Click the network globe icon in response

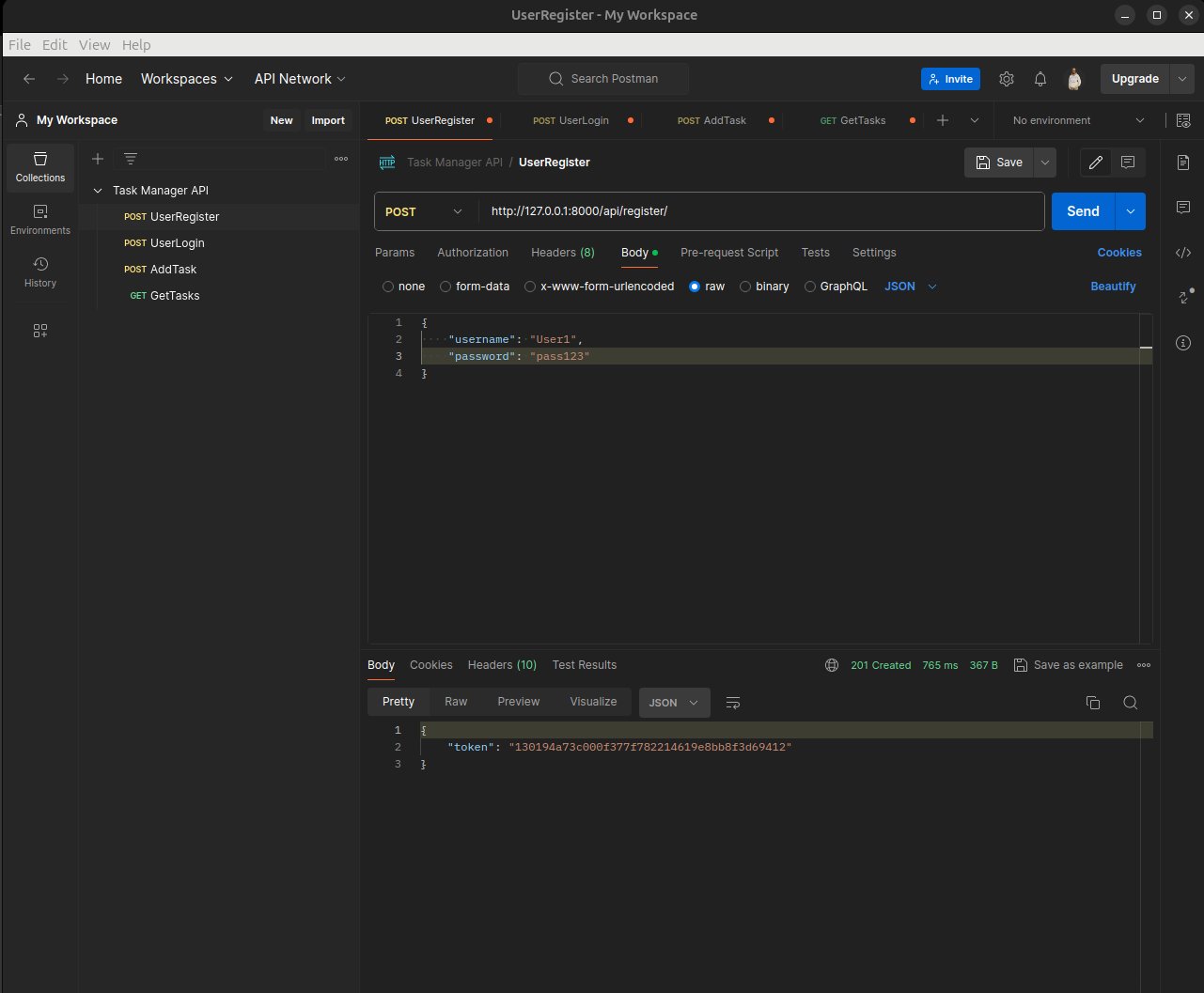[x=832, y=665]
